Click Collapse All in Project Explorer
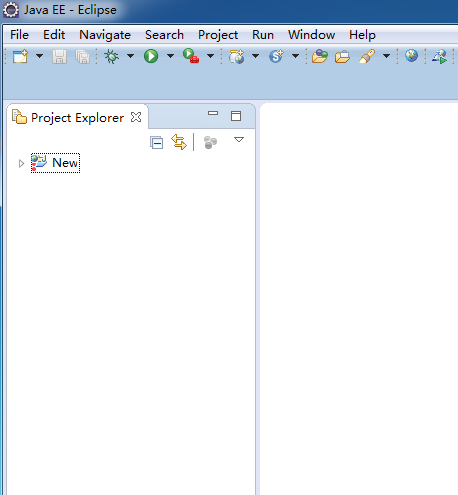The image size is (458, 495). pos(157,143)
